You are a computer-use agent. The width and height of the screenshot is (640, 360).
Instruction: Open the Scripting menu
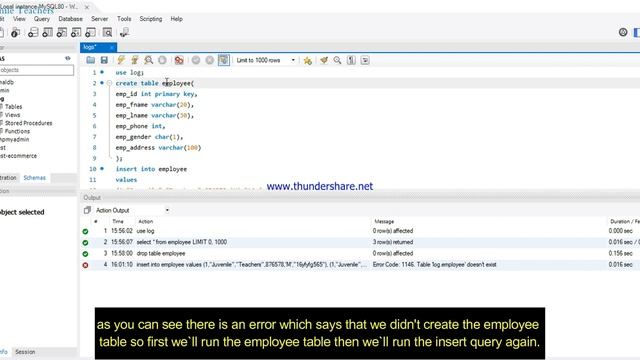[x=151, y=19]
